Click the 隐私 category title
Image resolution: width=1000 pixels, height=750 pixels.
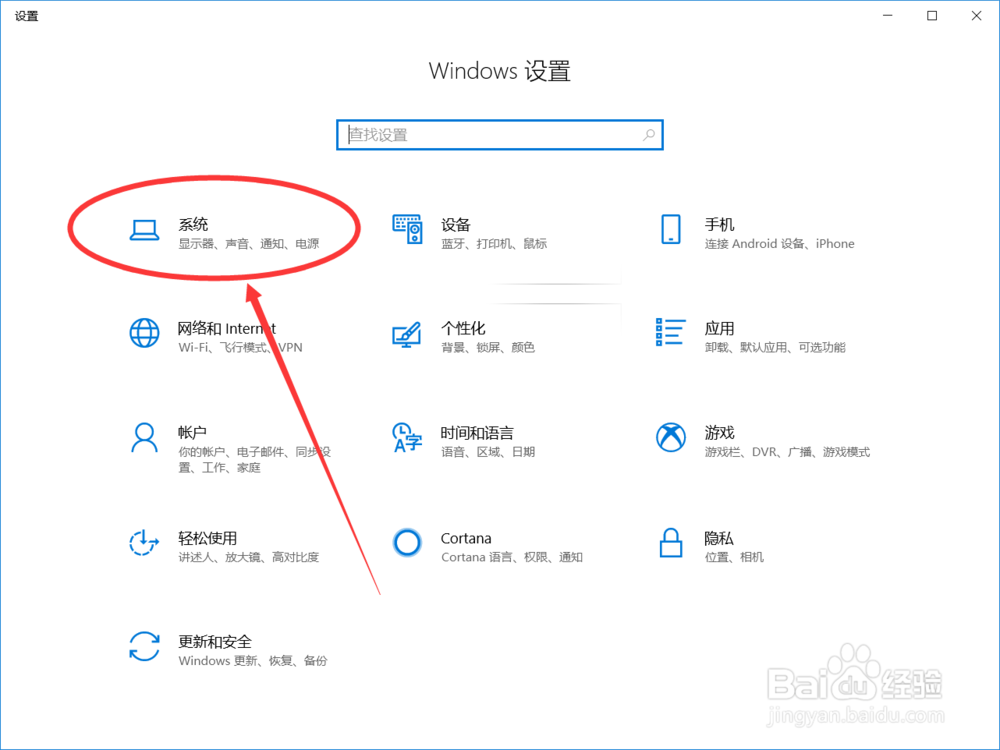719,538
